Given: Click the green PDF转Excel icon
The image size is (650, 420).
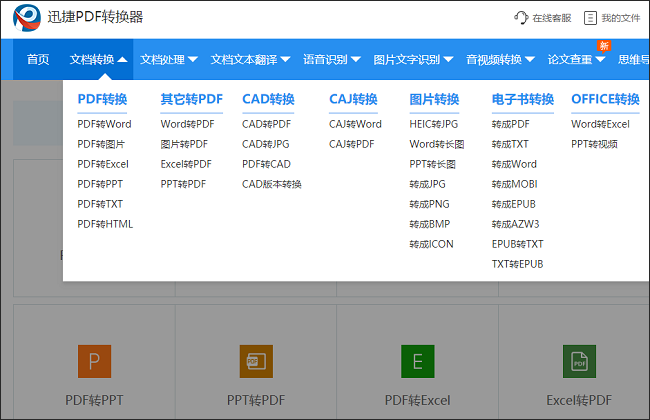Looking at the screenshot, I should 417,360.
